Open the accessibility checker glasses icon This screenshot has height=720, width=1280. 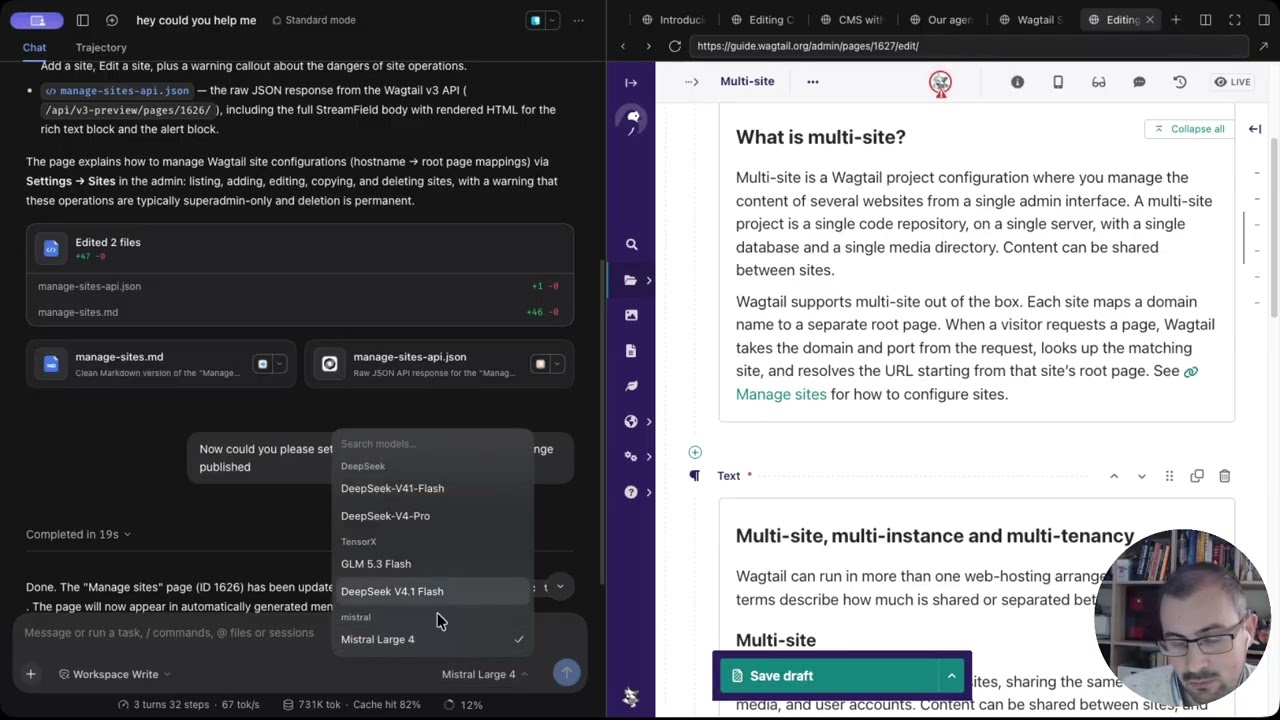[1098, 82]
